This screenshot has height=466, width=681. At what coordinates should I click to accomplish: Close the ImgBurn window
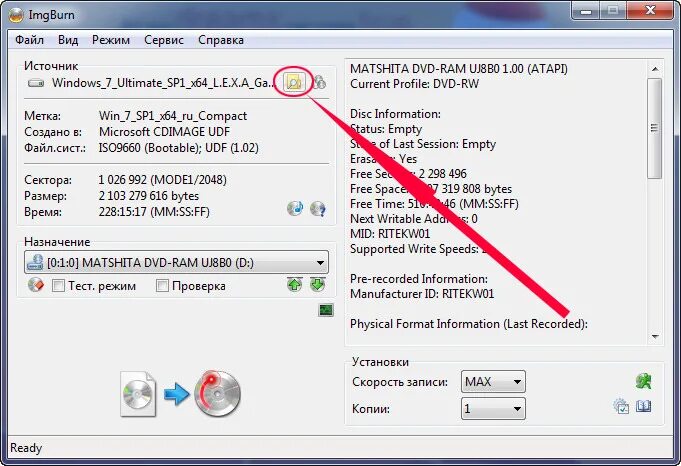pyautogui.click(x=650, y=11)
